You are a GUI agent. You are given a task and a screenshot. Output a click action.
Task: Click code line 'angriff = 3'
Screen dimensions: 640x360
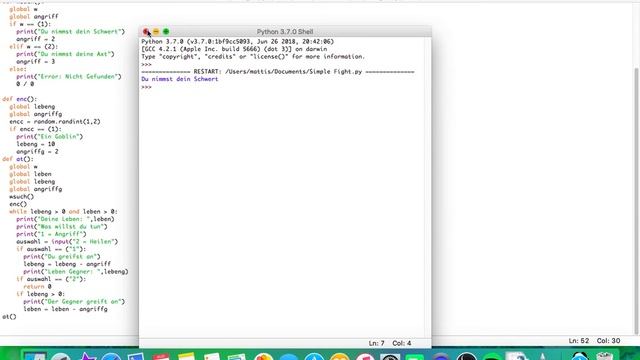(35, 62)
